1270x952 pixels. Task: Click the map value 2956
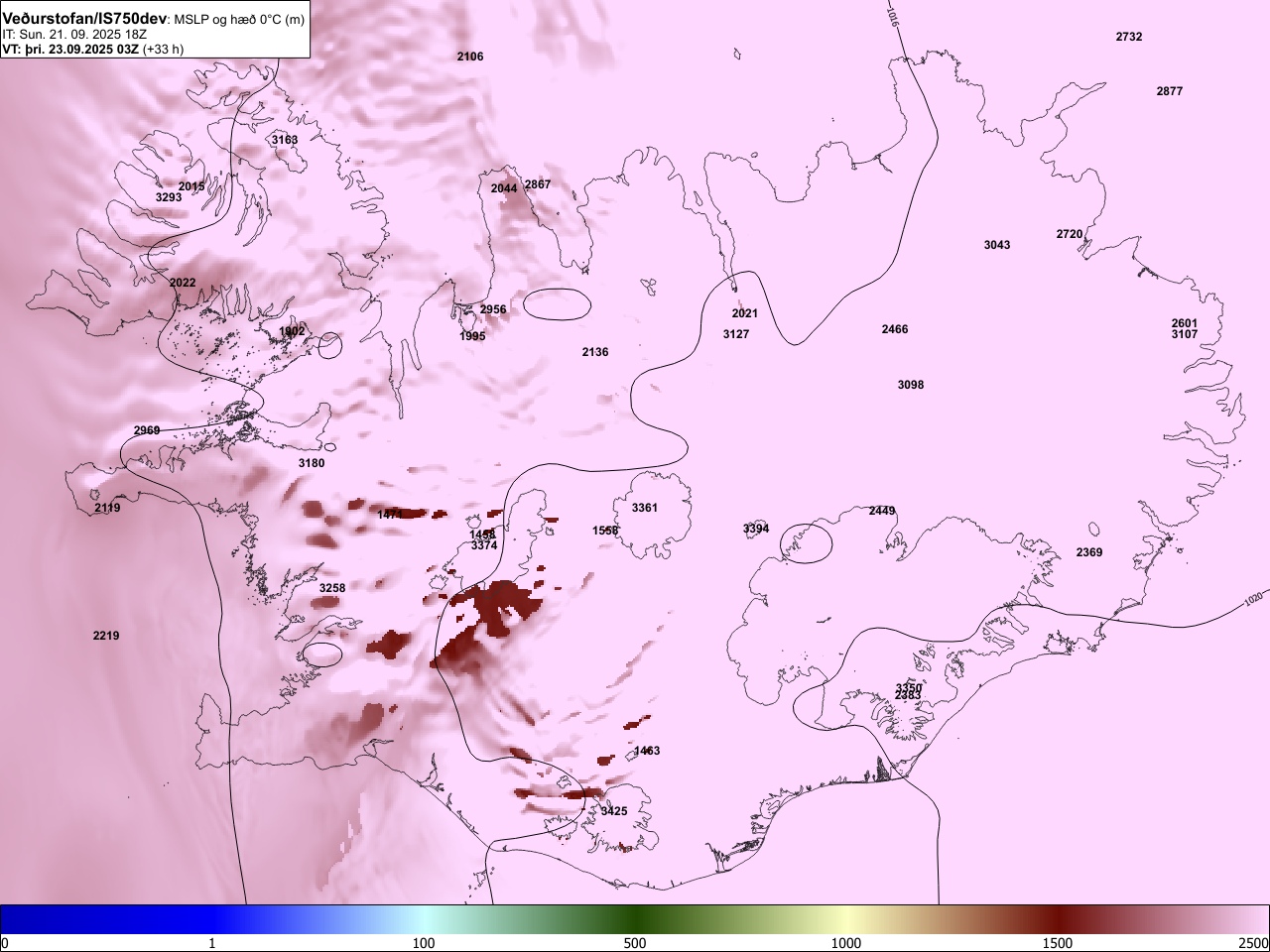[x=493, y=309]
